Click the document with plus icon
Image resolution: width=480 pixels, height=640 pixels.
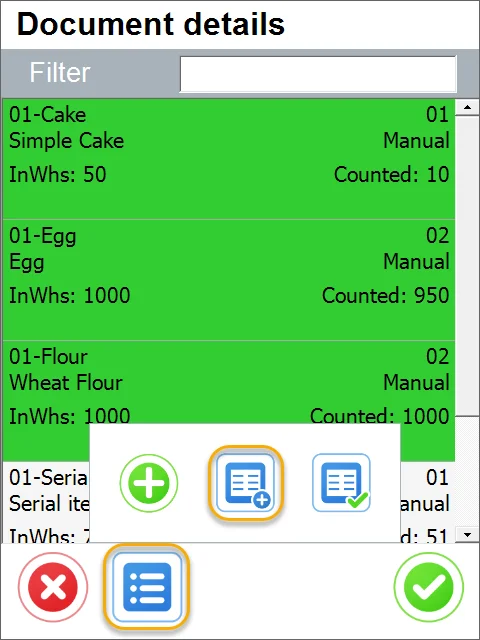click(x=246, y=483)
